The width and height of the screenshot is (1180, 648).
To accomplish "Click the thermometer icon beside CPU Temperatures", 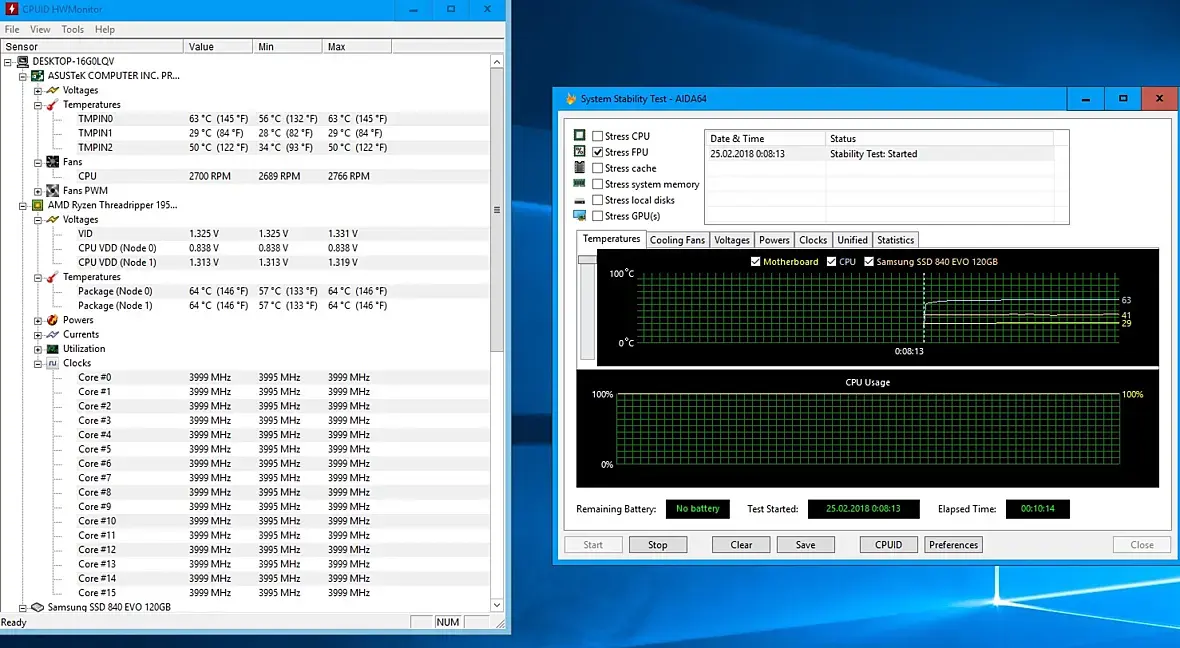I will coord(53,277).
